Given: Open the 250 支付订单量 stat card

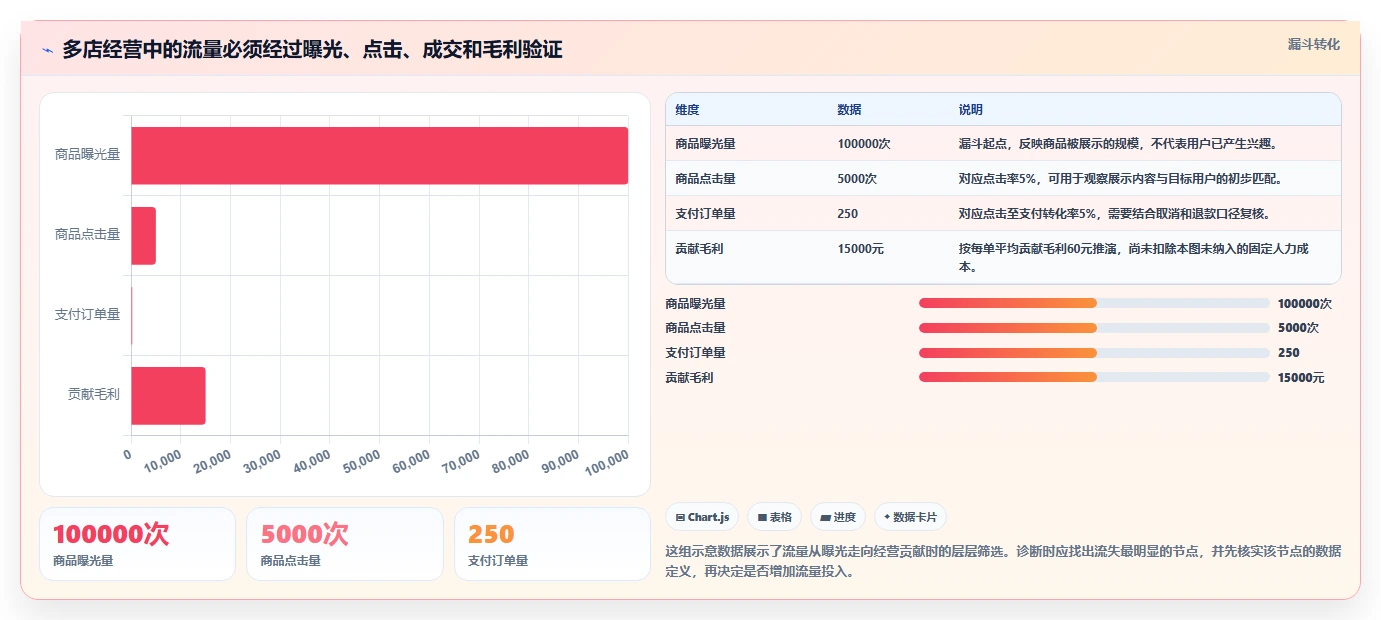Looking at the screenshot, I should 552,544.
